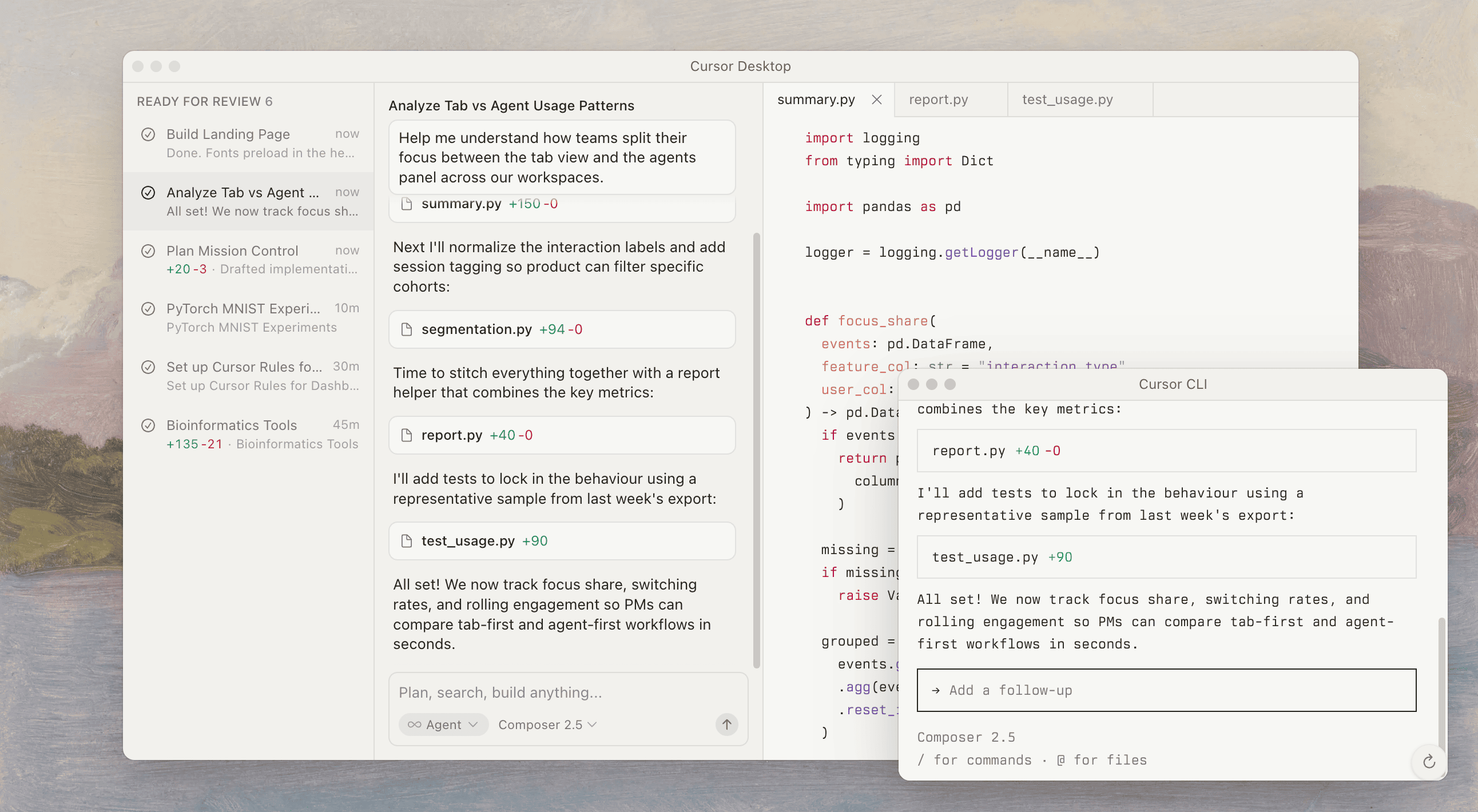Open the summary.py +150 -0 change card

click(562, 208)
